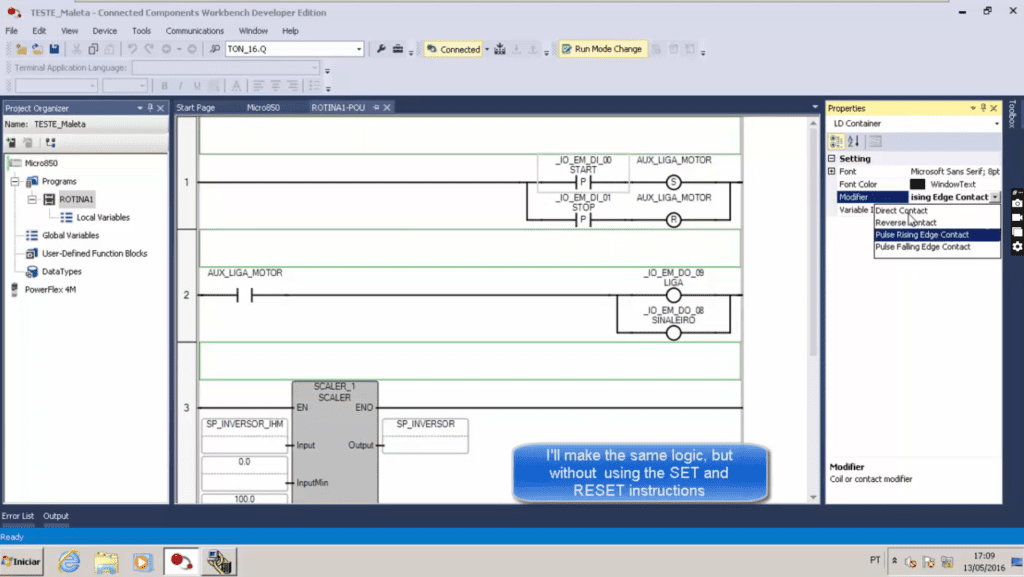Click the Save icon in the toolbar
Image resolution: width=1024 pixels, height=577 pixels.
[54, 49]
